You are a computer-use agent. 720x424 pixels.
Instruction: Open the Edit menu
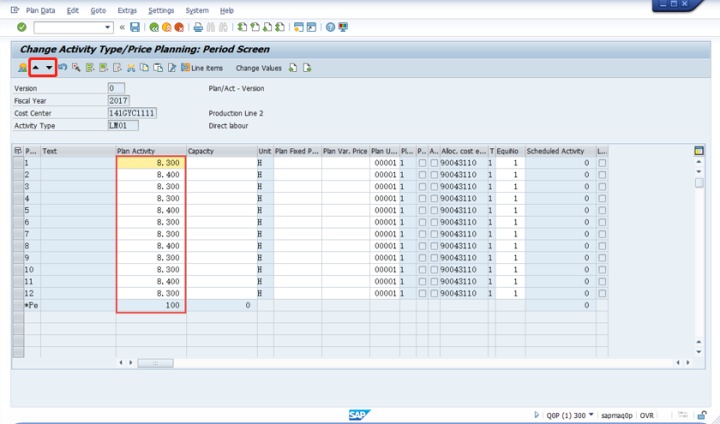(x=73, y=10)
